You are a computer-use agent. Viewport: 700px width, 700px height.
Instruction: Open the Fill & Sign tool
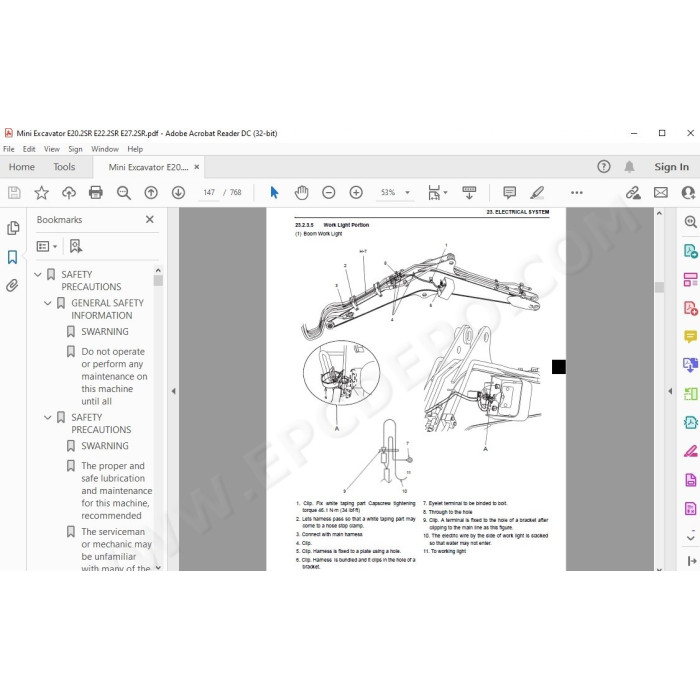pyautogui.click(x=690, y=451)
